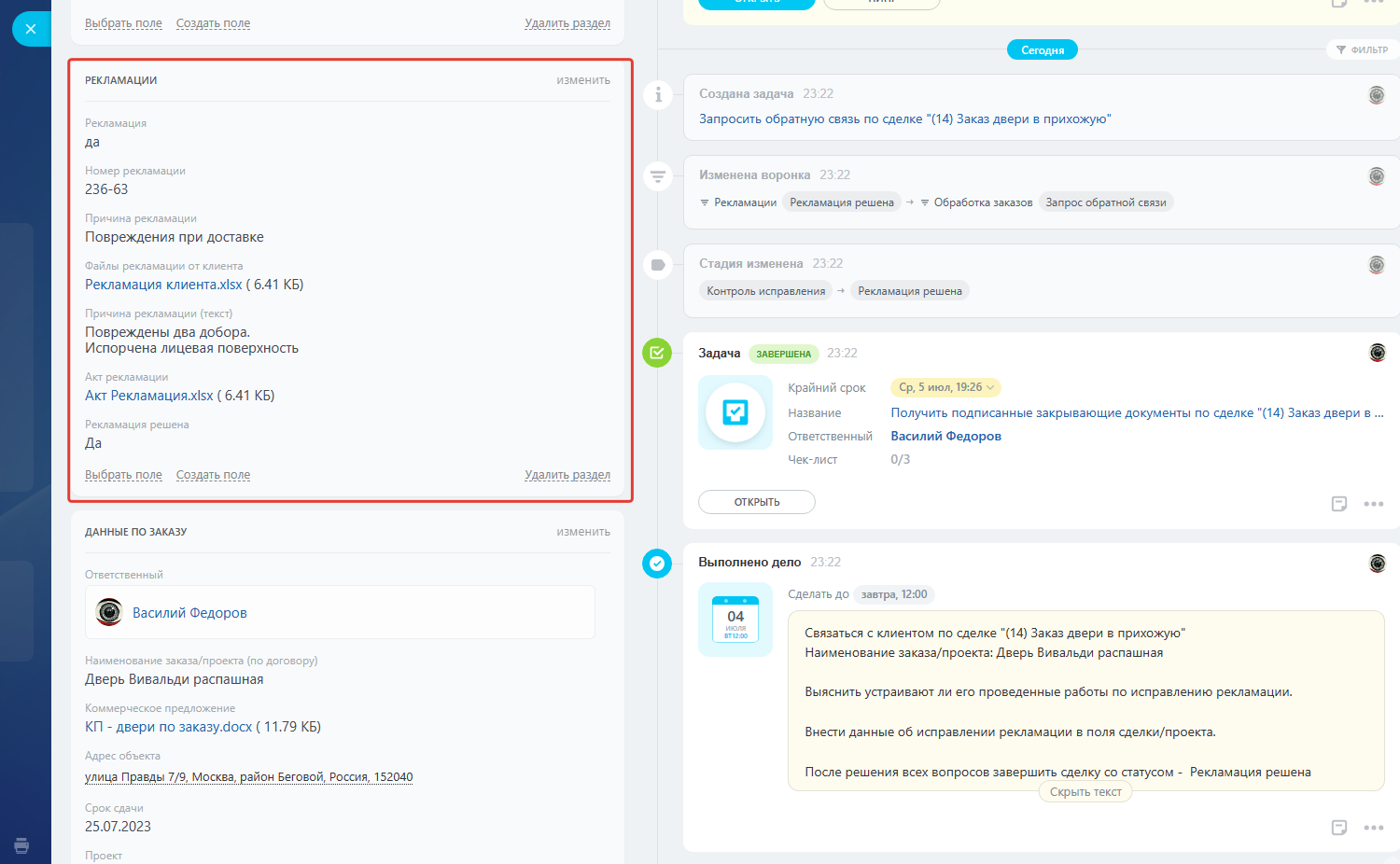The image size is (1400, 864).
Task: Click Рекламация решена chip in Стадия изменена card
Action: [x=910, y=291]
